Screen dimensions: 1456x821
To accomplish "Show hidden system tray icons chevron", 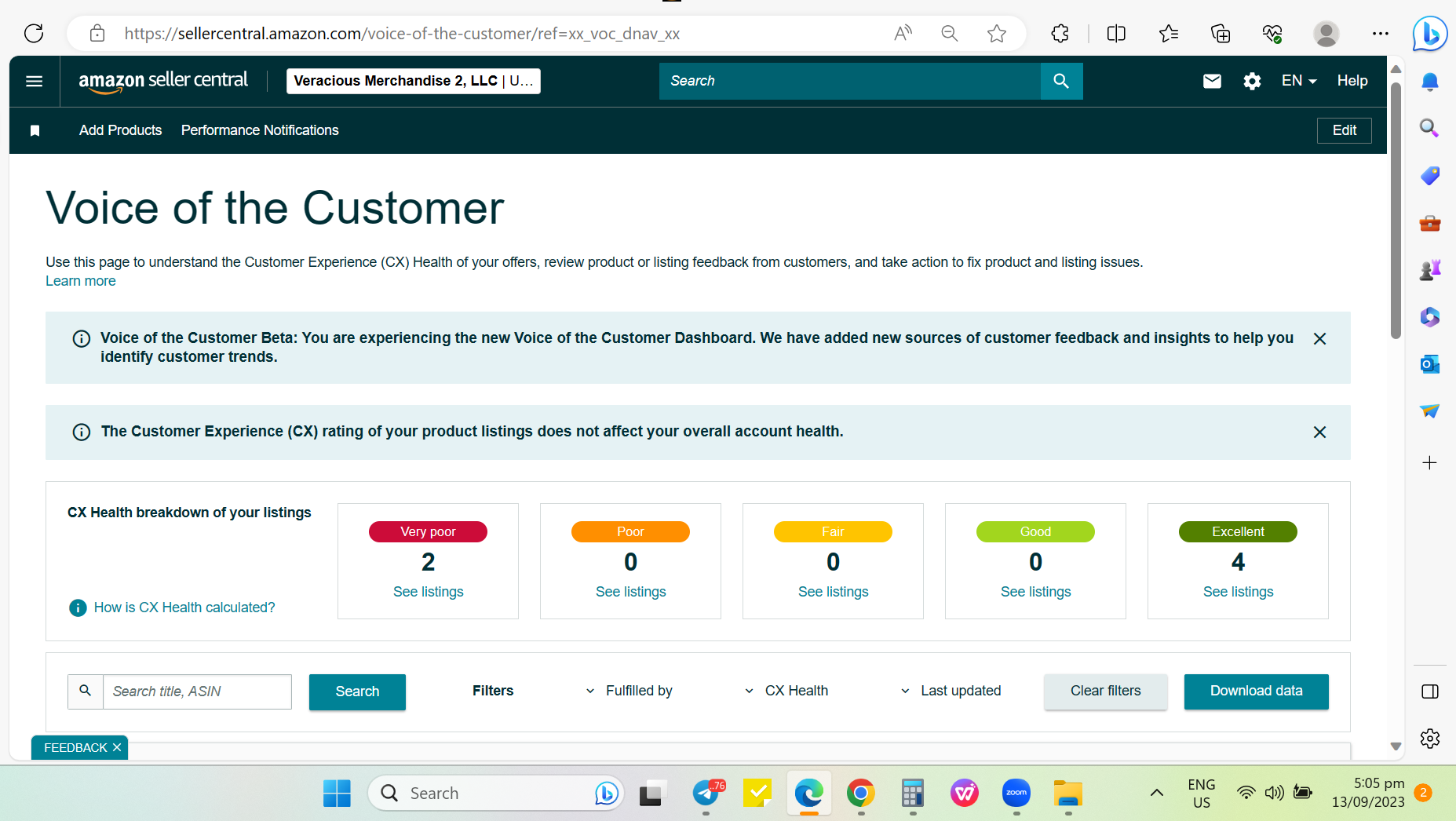I will [1157, 793].
